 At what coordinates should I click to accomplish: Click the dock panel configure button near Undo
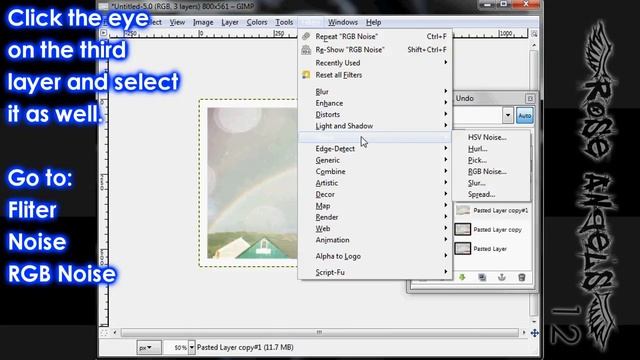pos(530,98)
